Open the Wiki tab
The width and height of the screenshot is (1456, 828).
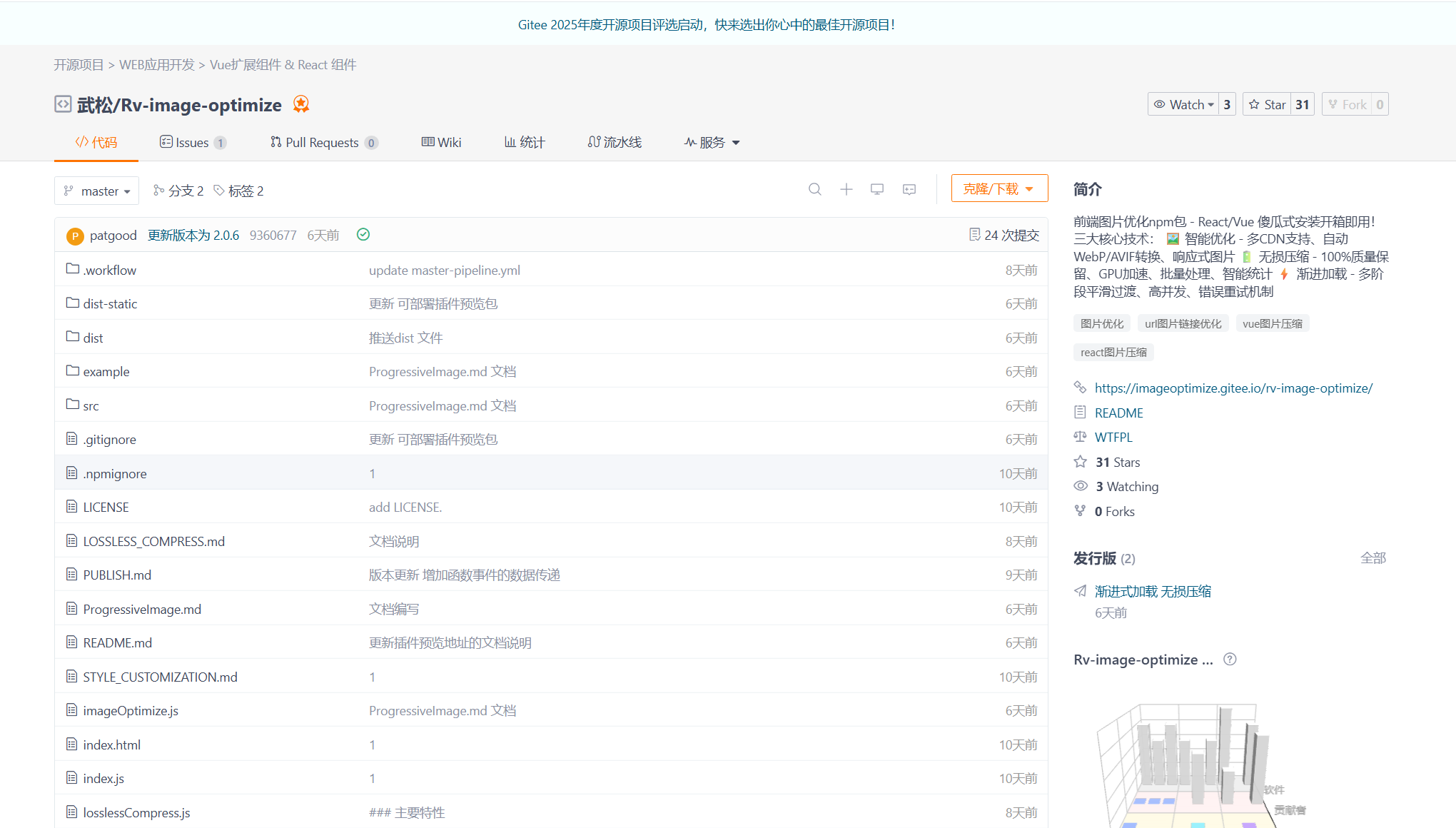coord(441,142)
